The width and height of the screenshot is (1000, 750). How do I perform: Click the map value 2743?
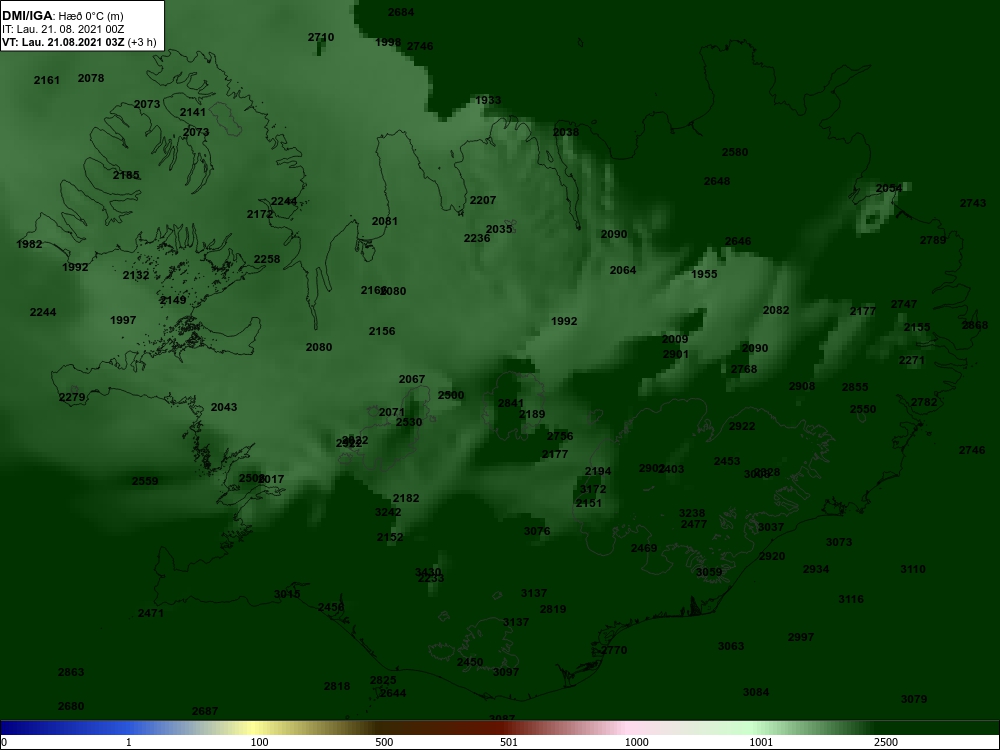[x=973, y=203]
